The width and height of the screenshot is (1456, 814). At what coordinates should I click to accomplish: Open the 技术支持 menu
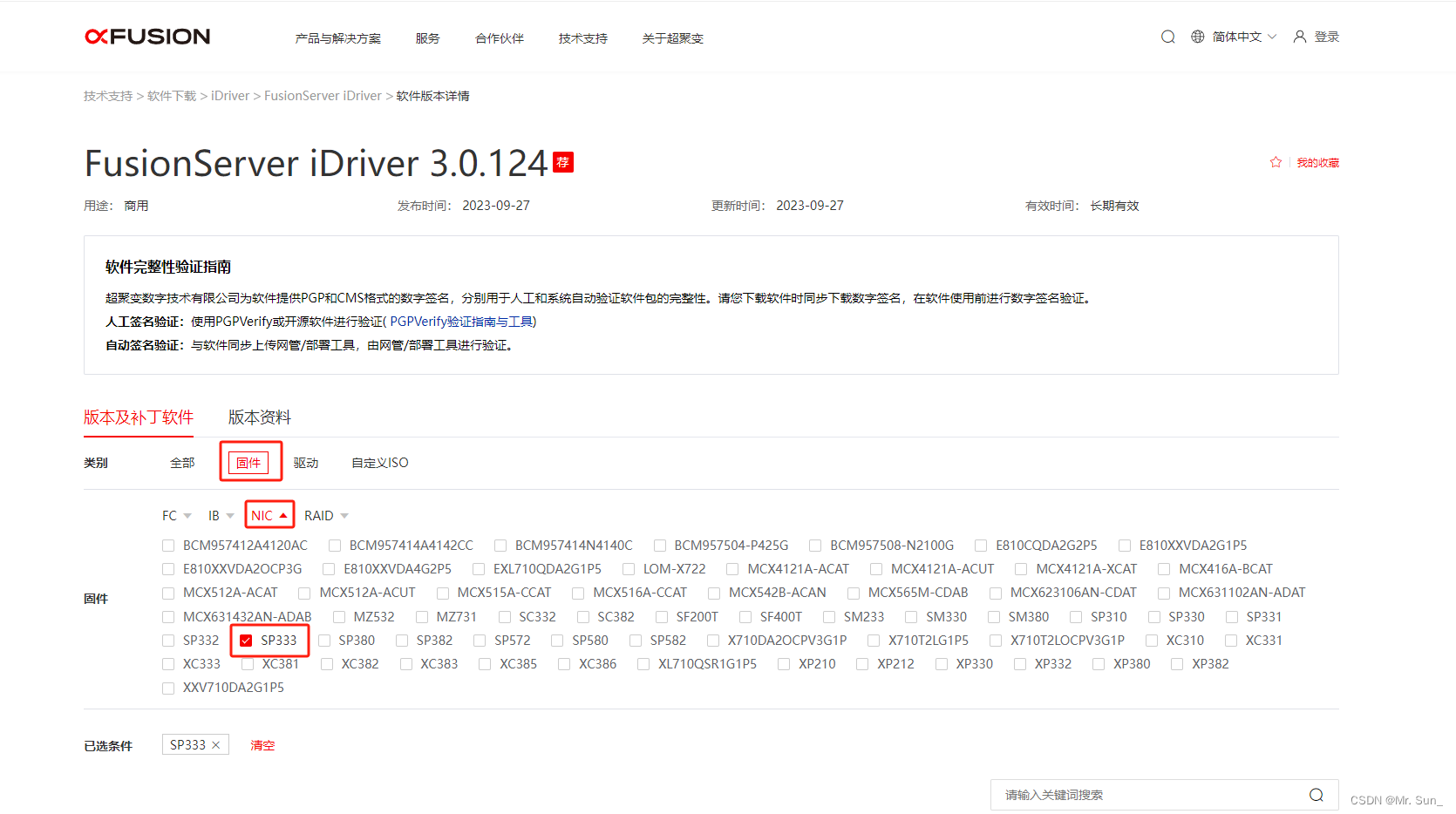[583, 38]
